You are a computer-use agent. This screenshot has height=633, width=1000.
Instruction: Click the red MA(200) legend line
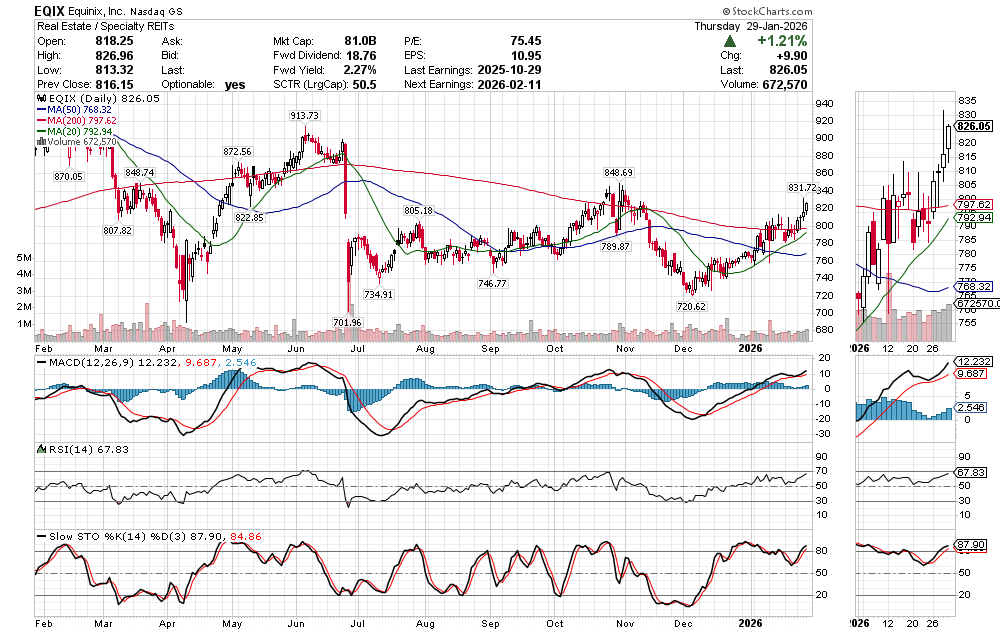[x=39, y=120]
